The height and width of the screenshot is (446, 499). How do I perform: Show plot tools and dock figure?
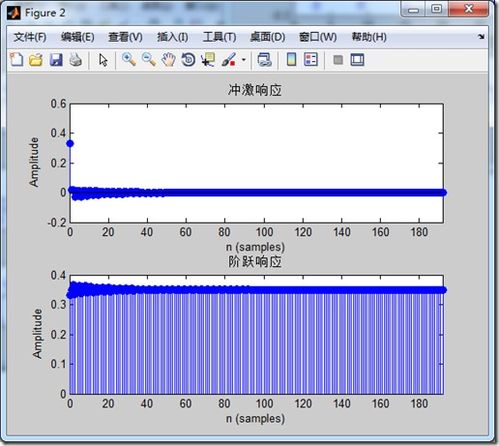(x=357, y=60)
